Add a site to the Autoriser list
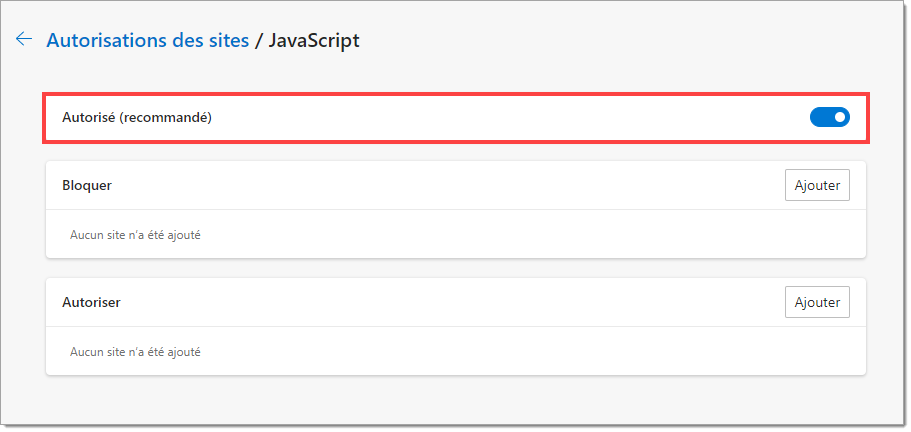This screenshot has width=911, height=432. click(817, 302)
